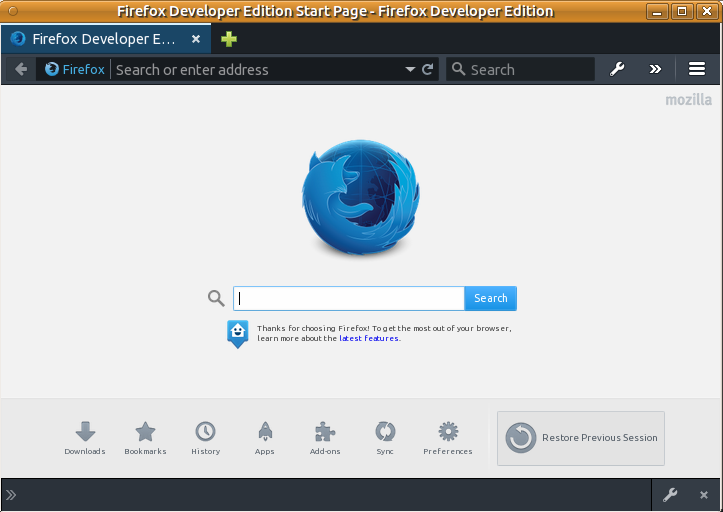
Task: Click the Firefox identity icon in address bar
Action: (52, 69)
